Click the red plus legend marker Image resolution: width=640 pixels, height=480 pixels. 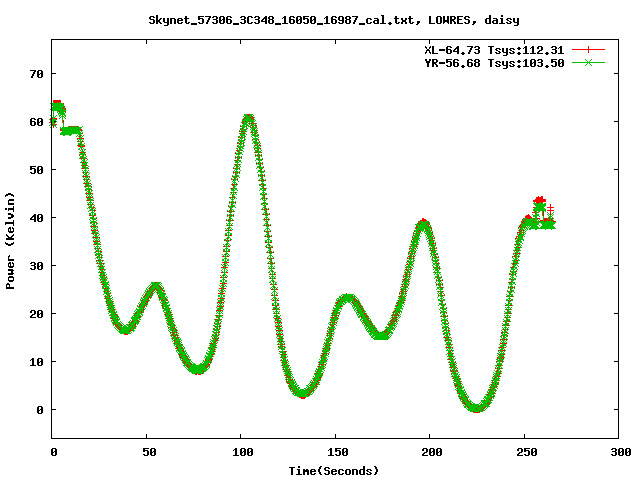[588, 50]
